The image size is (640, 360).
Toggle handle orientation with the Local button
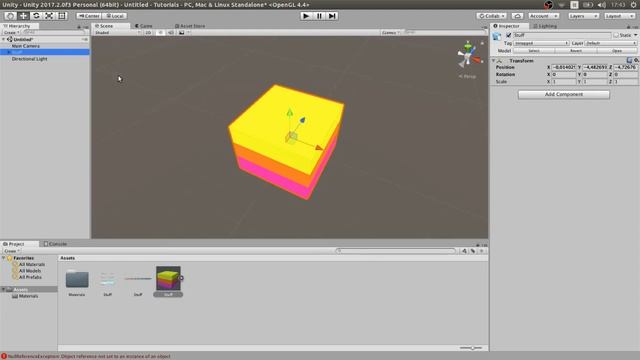pos(115,16)
